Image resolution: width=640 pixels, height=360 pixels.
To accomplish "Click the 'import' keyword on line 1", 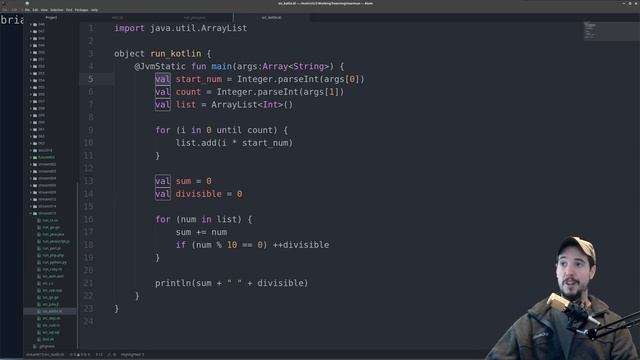I will pyautogui.click(x=129, y=28).
